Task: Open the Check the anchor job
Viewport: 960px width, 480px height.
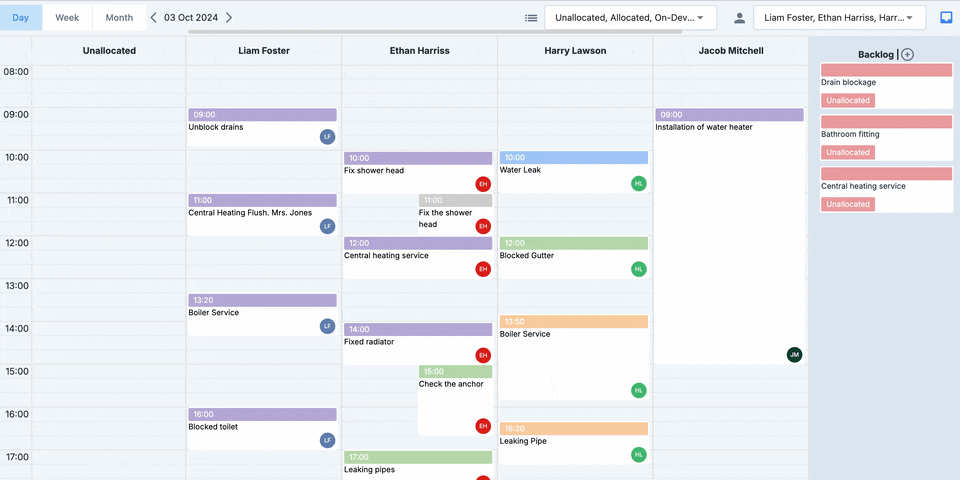Action: point(456,400)
